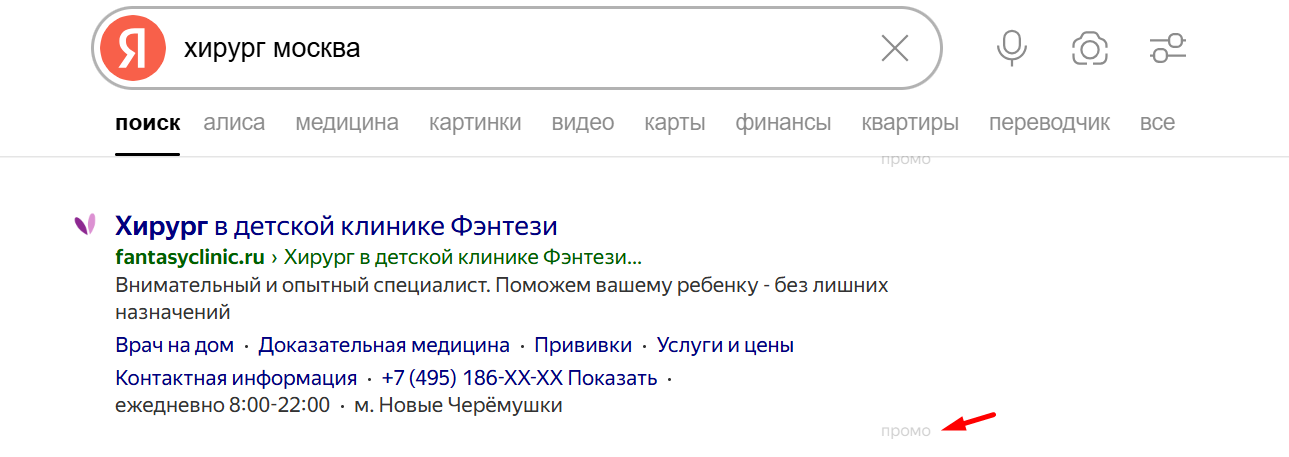The width and height of the screenshot is (1289, 457).
Task: Open search settings sliders icon
Action: click(x=1167, y=48)
